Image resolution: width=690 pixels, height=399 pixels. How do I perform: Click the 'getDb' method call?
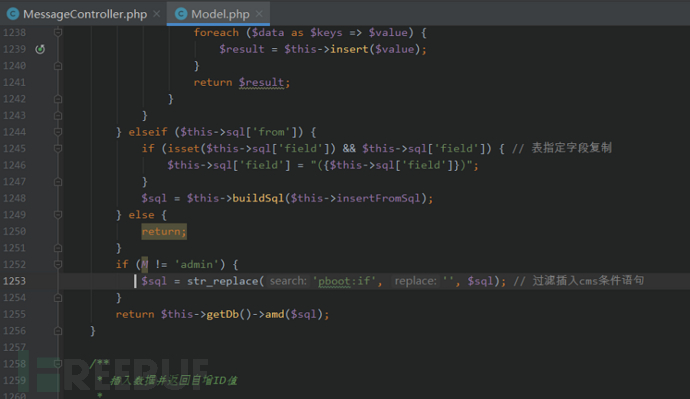(222, 314)
